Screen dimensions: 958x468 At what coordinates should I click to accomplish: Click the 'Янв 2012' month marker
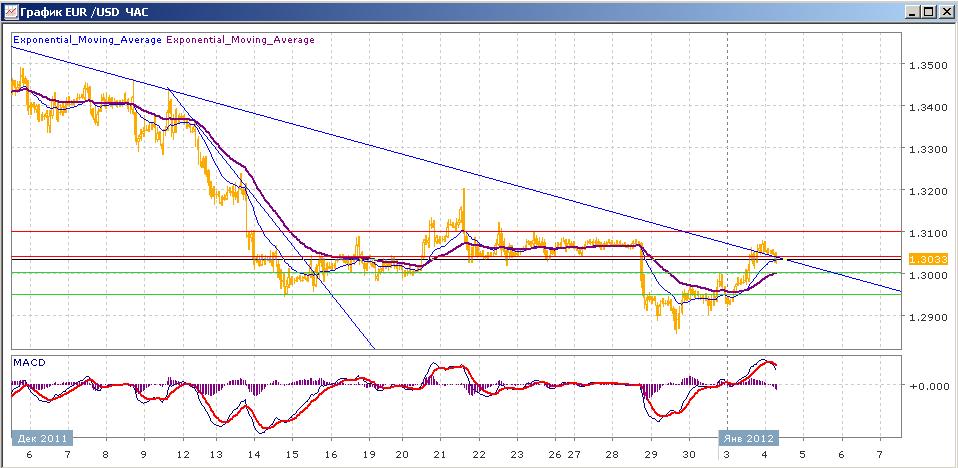(749, 438)
